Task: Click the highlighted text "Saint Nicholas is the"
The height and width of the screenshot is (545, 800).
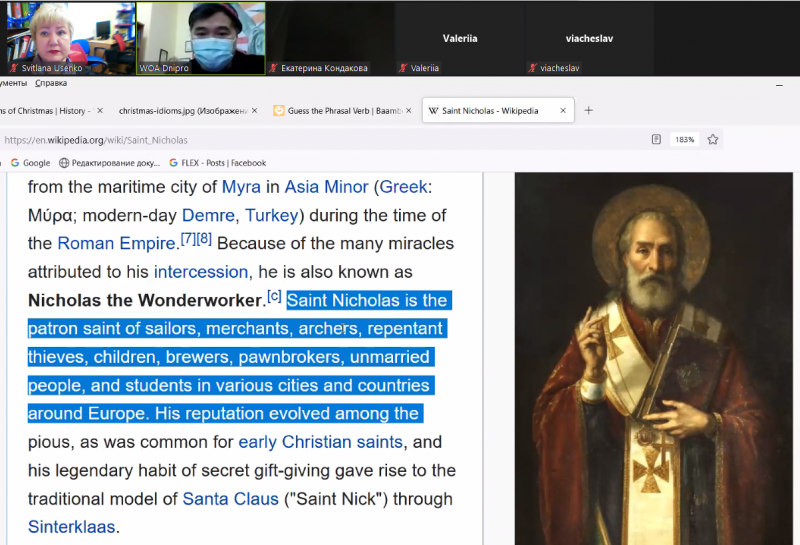Action: [367, 300]
